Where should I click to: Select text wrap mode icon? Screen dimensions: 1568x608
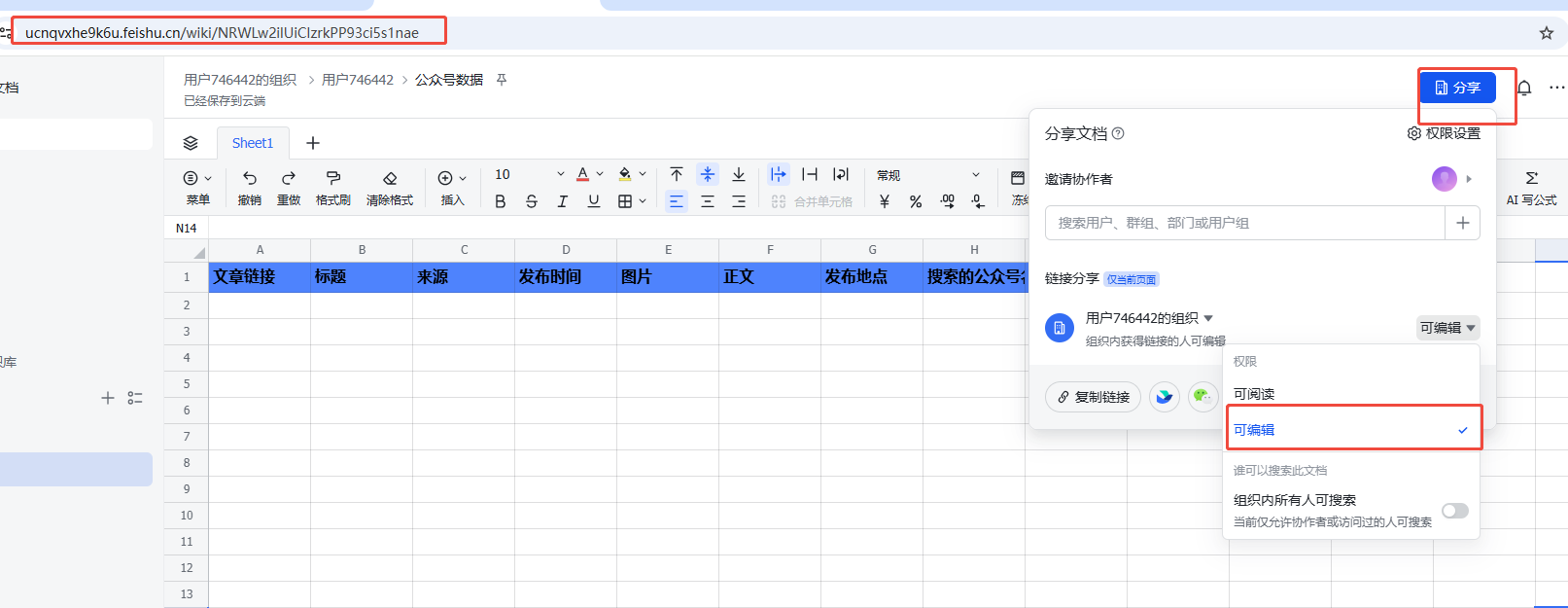(841, 174)
